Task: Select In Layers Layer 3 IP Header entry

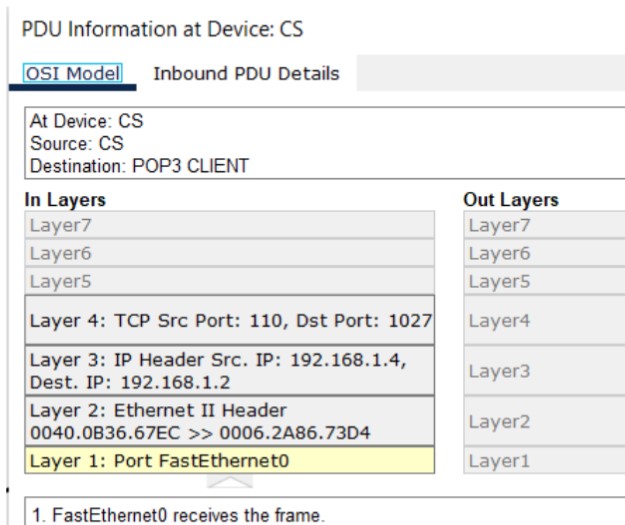Action: [x=229, y=371]
